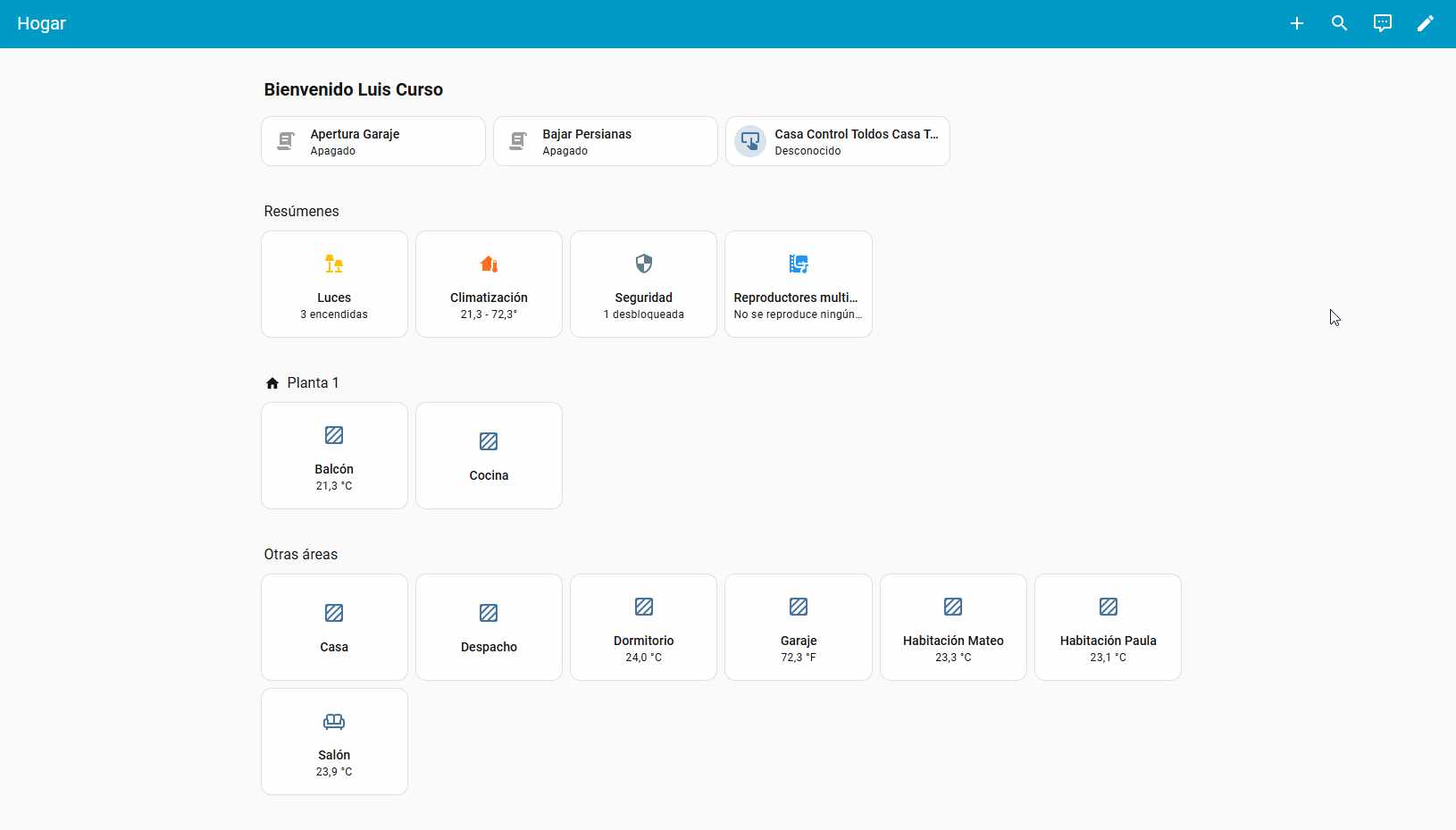This screenshot has width=1456, height=830.
Task: Click the pencil edit dashboard icon
Action: (x=1425, y=23)
